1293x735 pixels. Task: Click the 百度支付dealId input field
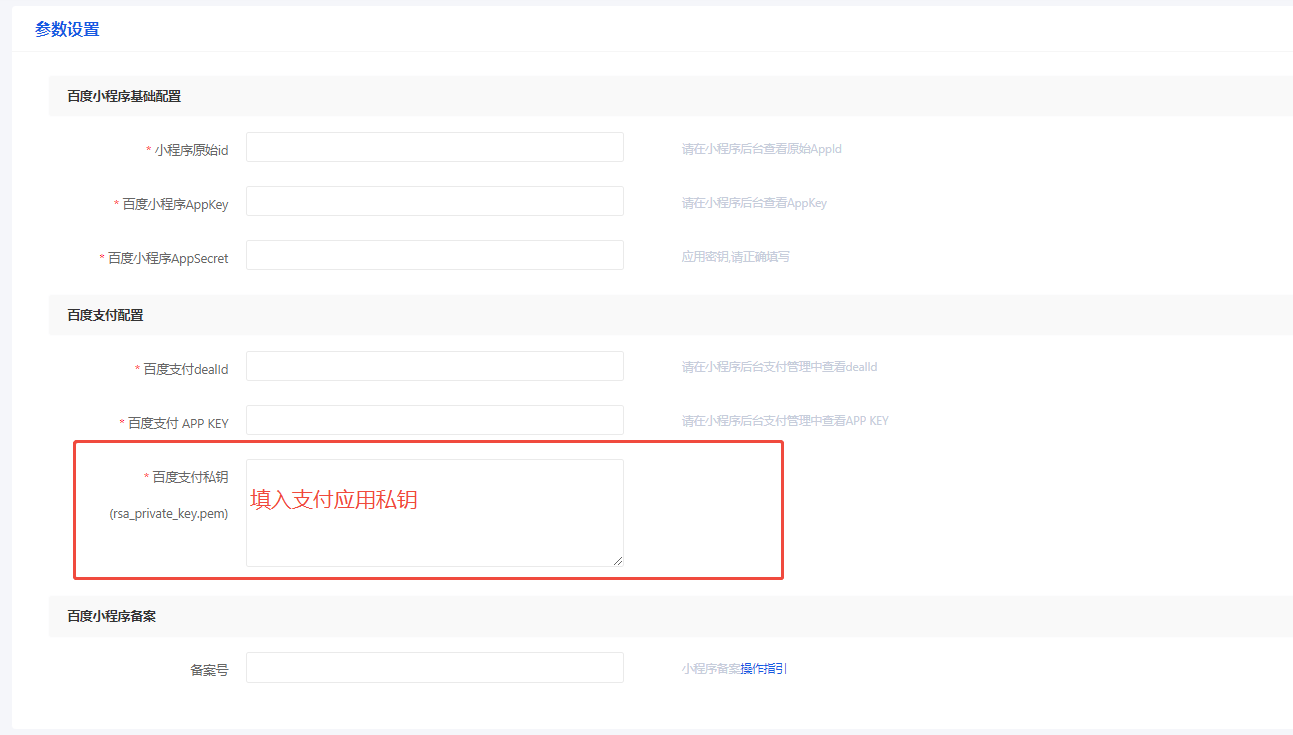434,366
